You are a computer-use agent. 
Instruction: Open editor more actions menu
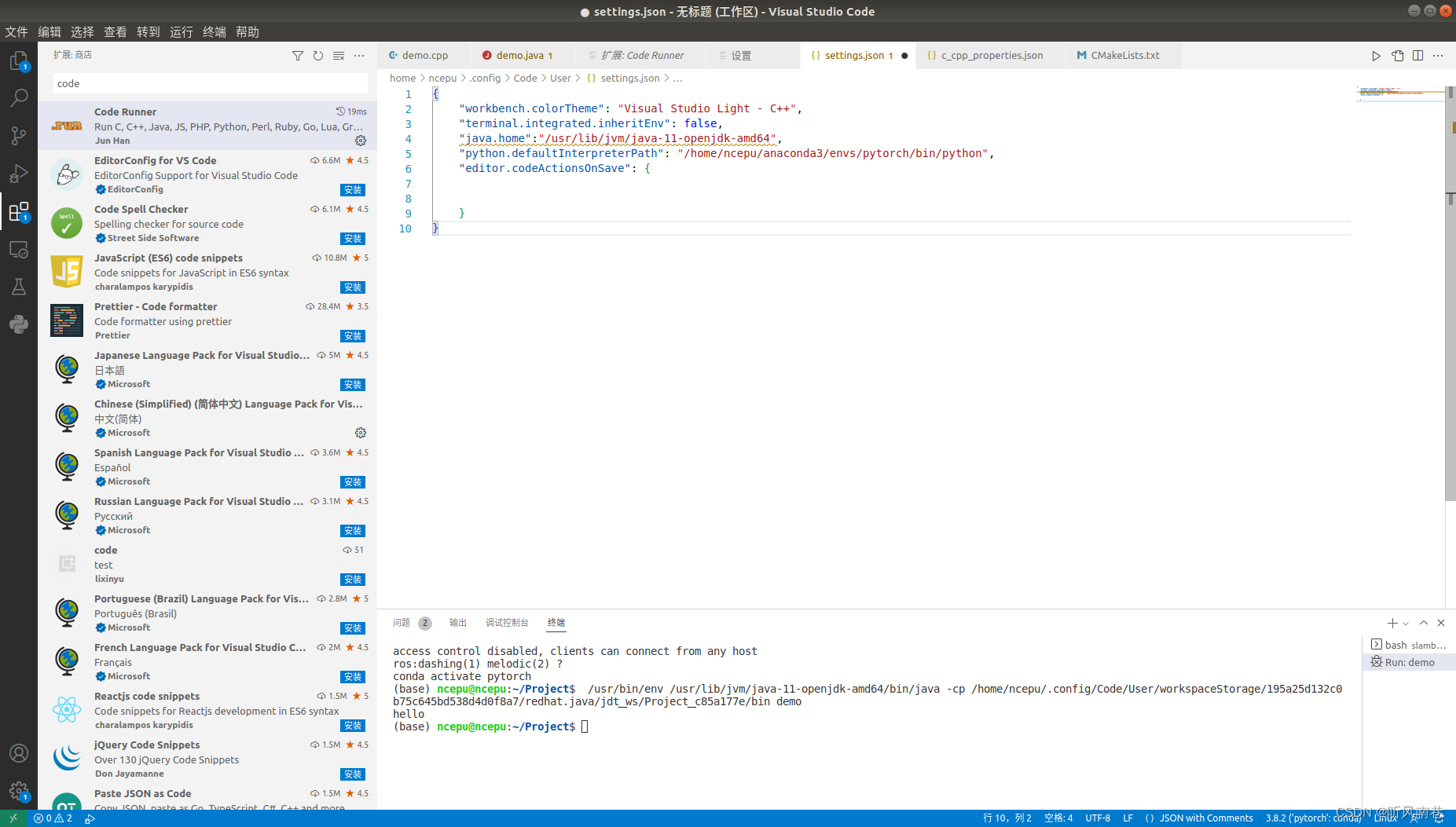tap(1438, 56)
